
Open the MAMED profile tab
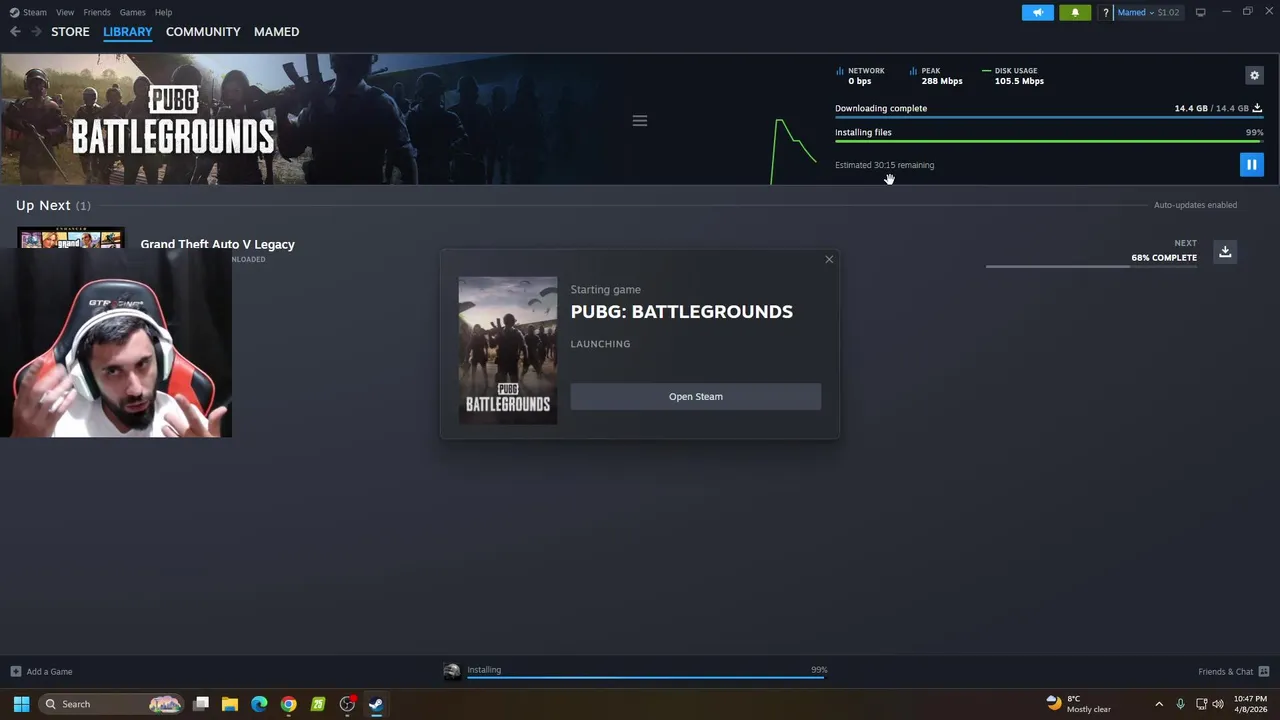tap(276, 32)
